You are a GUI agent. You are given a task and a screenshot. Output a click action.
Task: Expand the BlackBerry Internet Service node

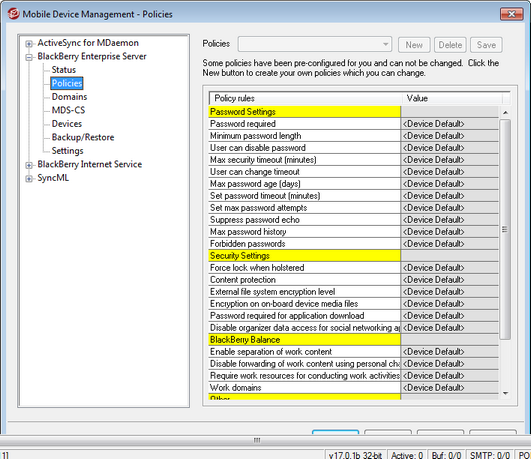pos(29,165)
